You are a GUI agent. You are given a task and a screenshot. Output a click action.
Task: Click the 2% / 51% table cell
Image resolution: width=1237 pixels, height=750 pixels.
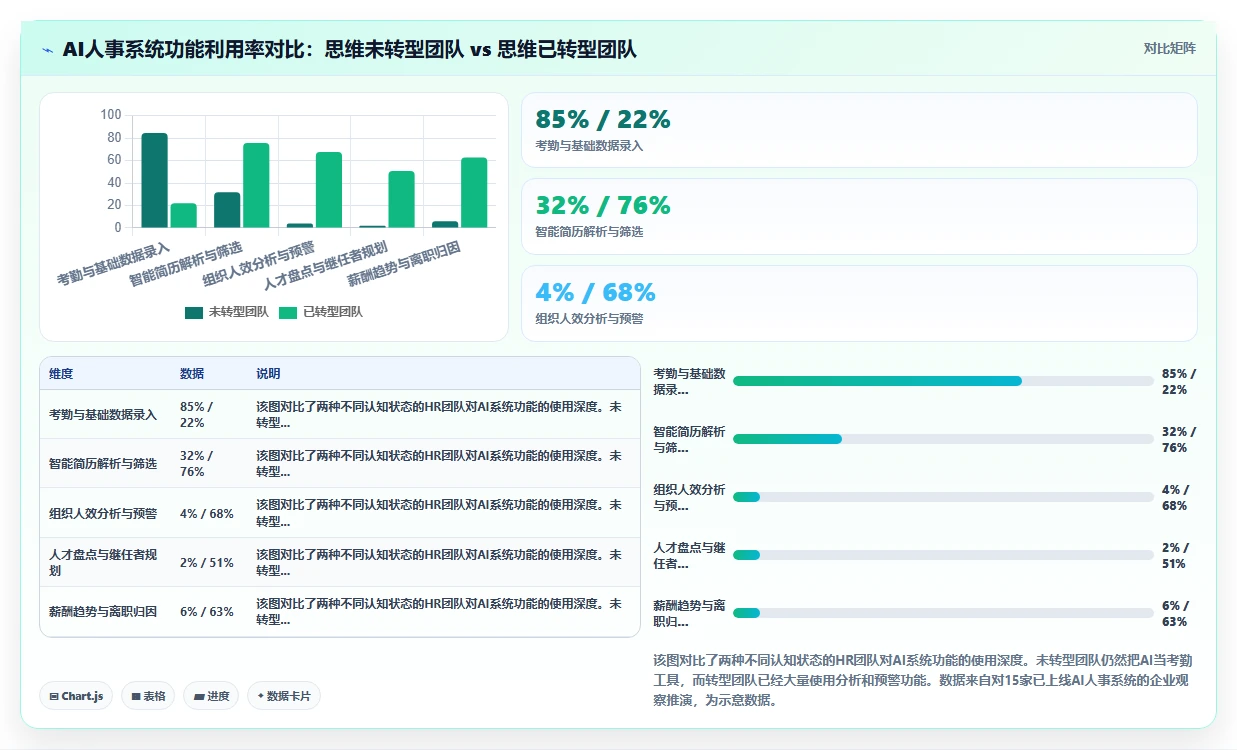click(207, 562)
